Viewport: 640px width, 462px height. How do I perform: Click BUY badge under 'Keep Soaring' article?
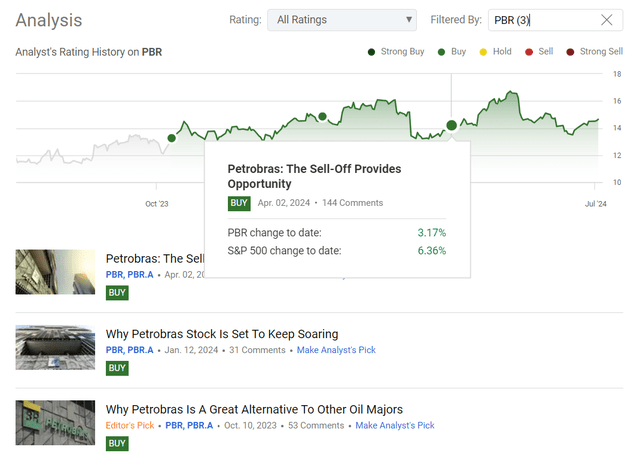[x=117, y=368]
